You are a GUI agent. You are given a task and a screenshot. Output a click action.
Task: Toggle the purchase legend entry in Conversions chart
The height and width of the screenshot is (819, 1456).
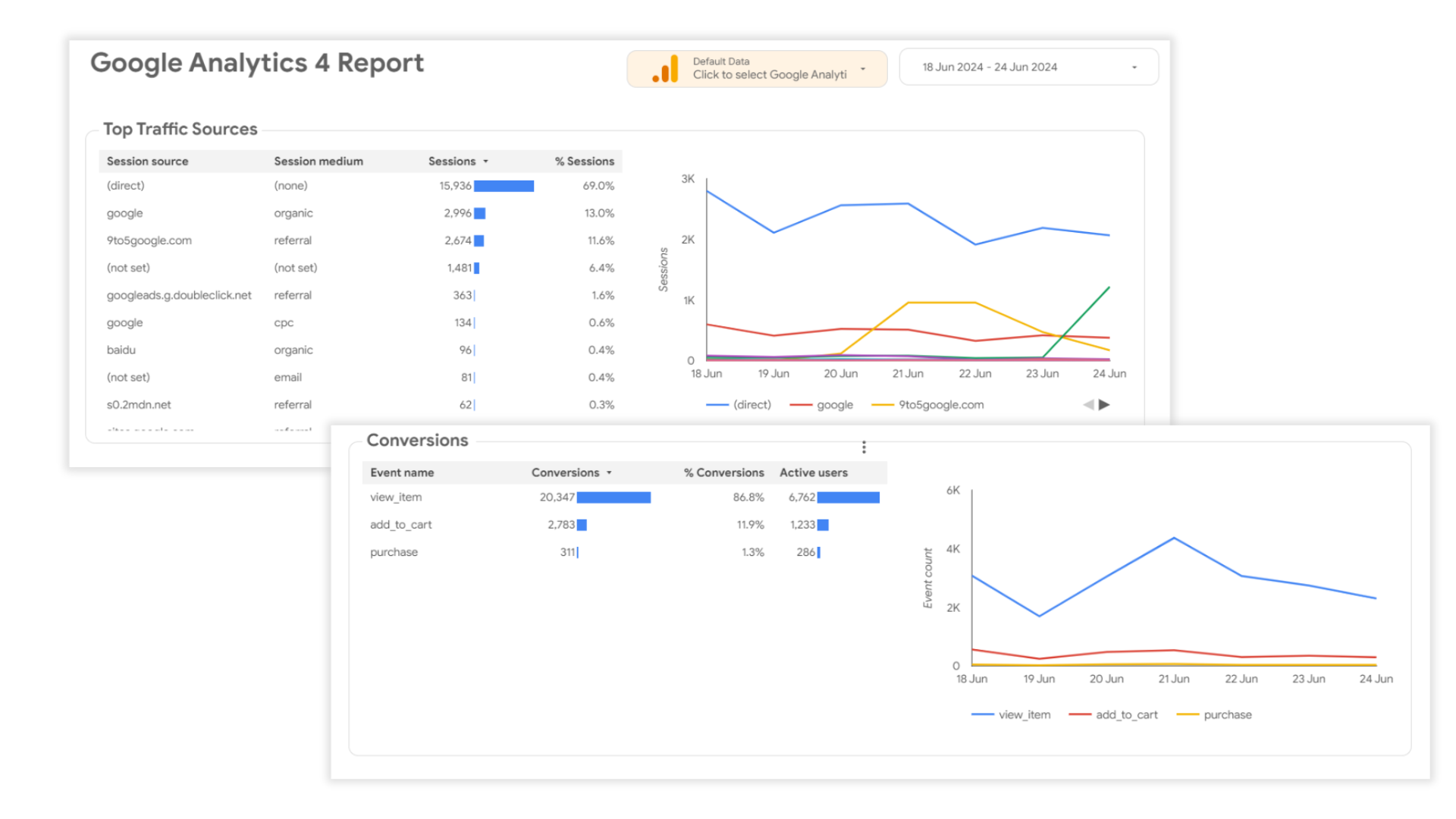click(x=1214, y=715)
